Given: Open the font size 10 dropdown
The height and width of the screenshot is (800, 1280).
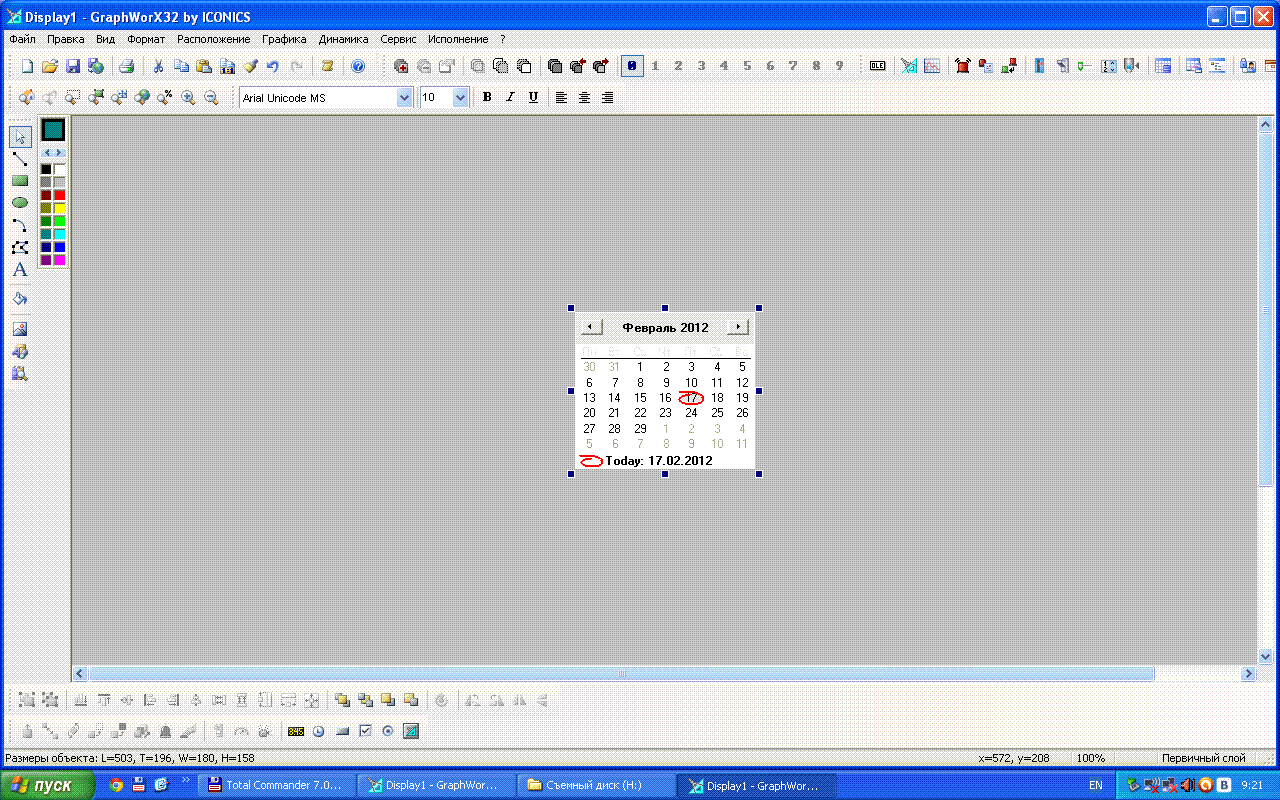Looking at the screenshot, I should pos(460,98).
